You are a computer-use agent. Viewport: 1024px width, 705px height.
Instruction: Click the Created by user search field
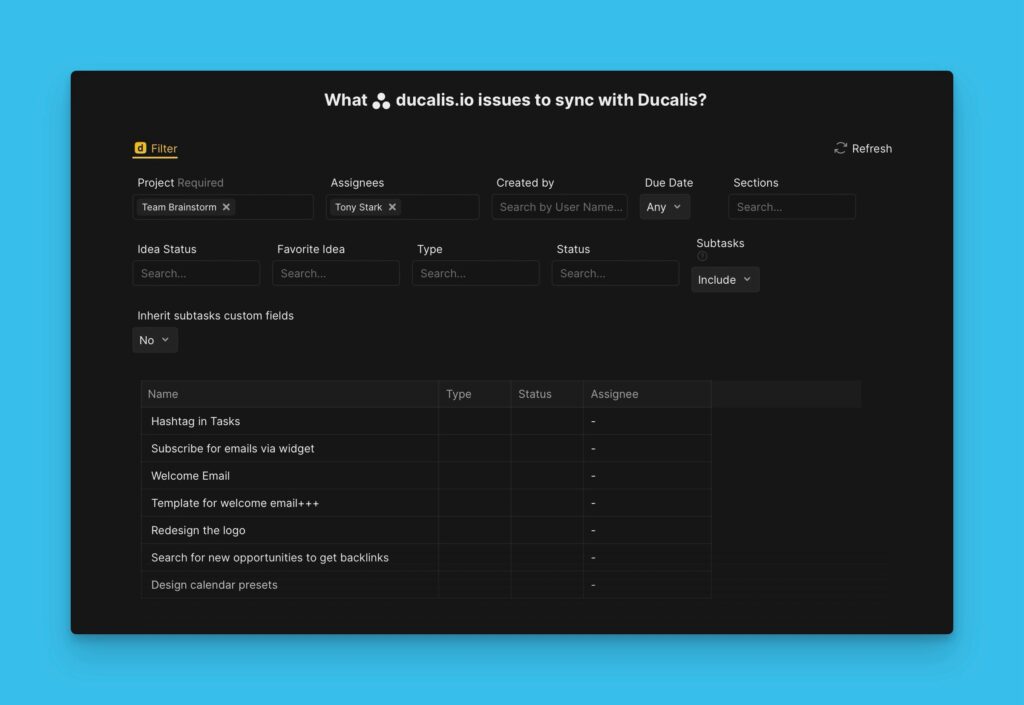[x=560, y=207]
